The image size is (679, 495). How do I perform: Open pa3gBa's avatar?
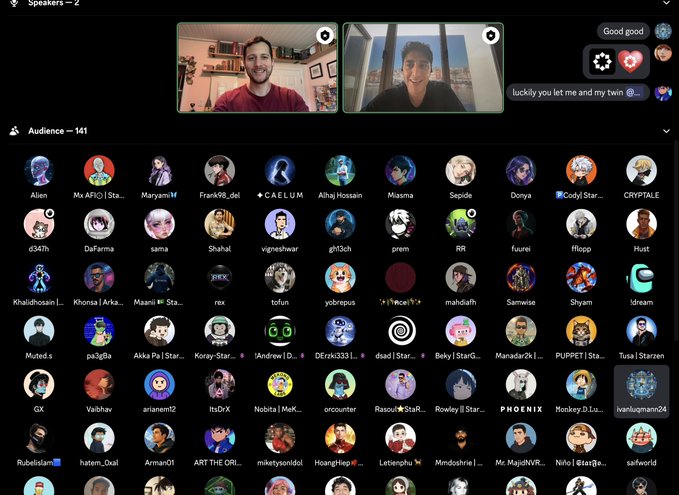coord(99,331)
